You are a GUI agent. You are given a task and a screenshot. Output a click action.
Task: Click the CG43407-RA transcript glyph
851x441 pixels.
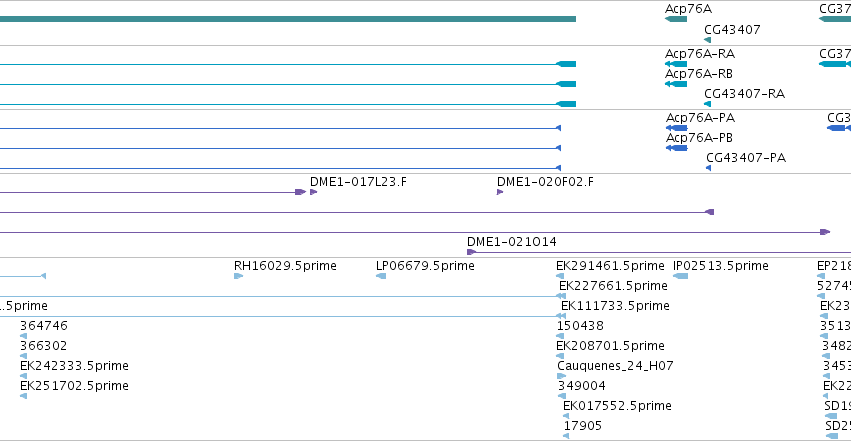point(707,104)
